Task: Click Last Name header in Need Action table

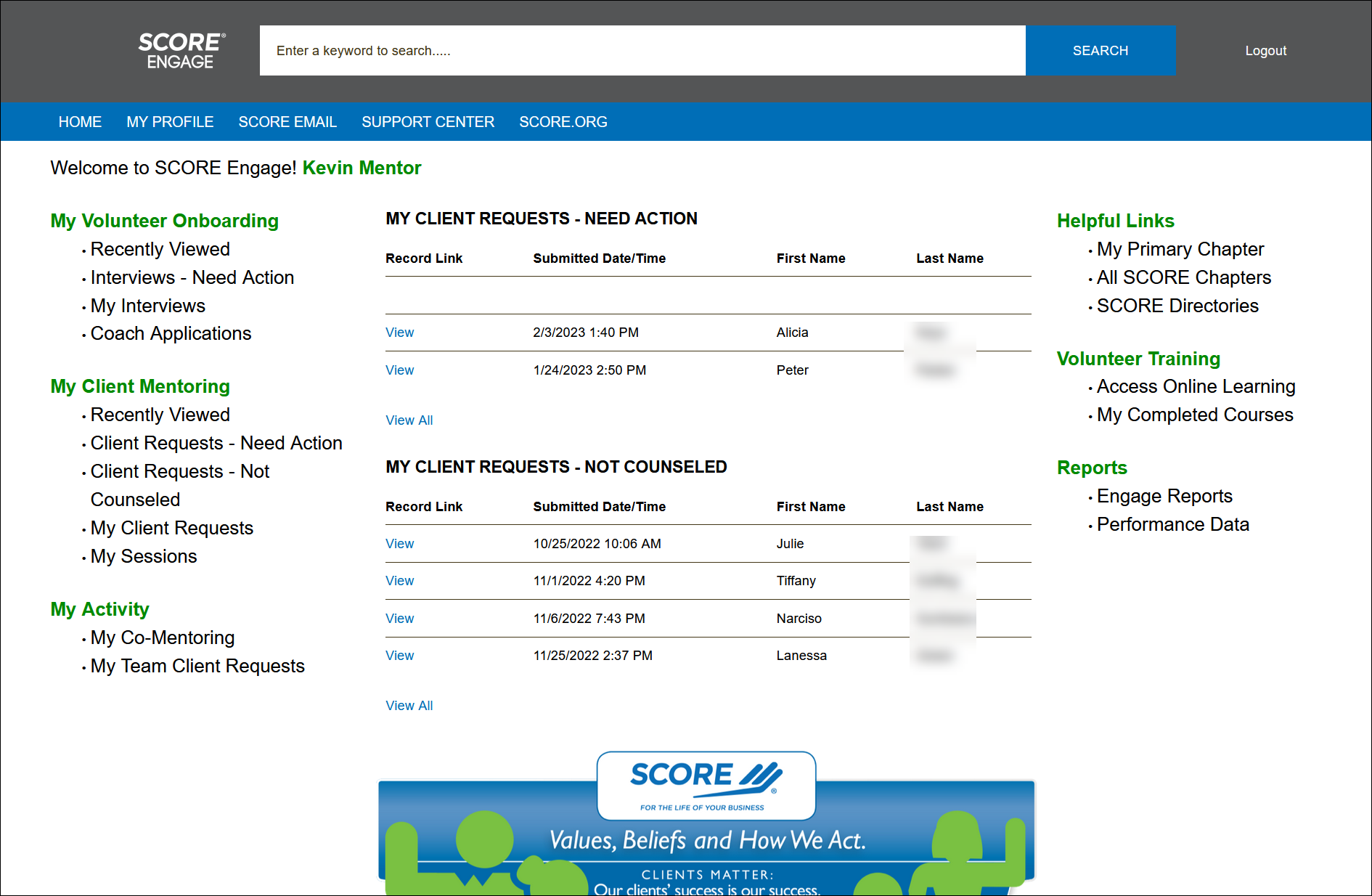Action: [950, 258]
